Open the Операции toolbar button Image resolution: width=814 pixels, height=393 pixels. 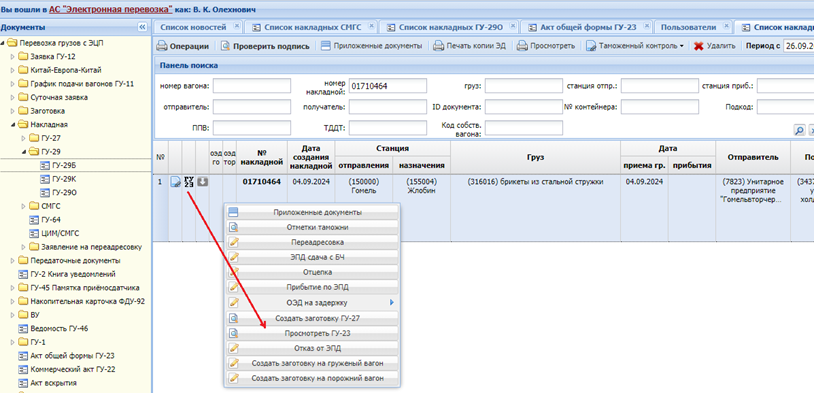[183, 46]
